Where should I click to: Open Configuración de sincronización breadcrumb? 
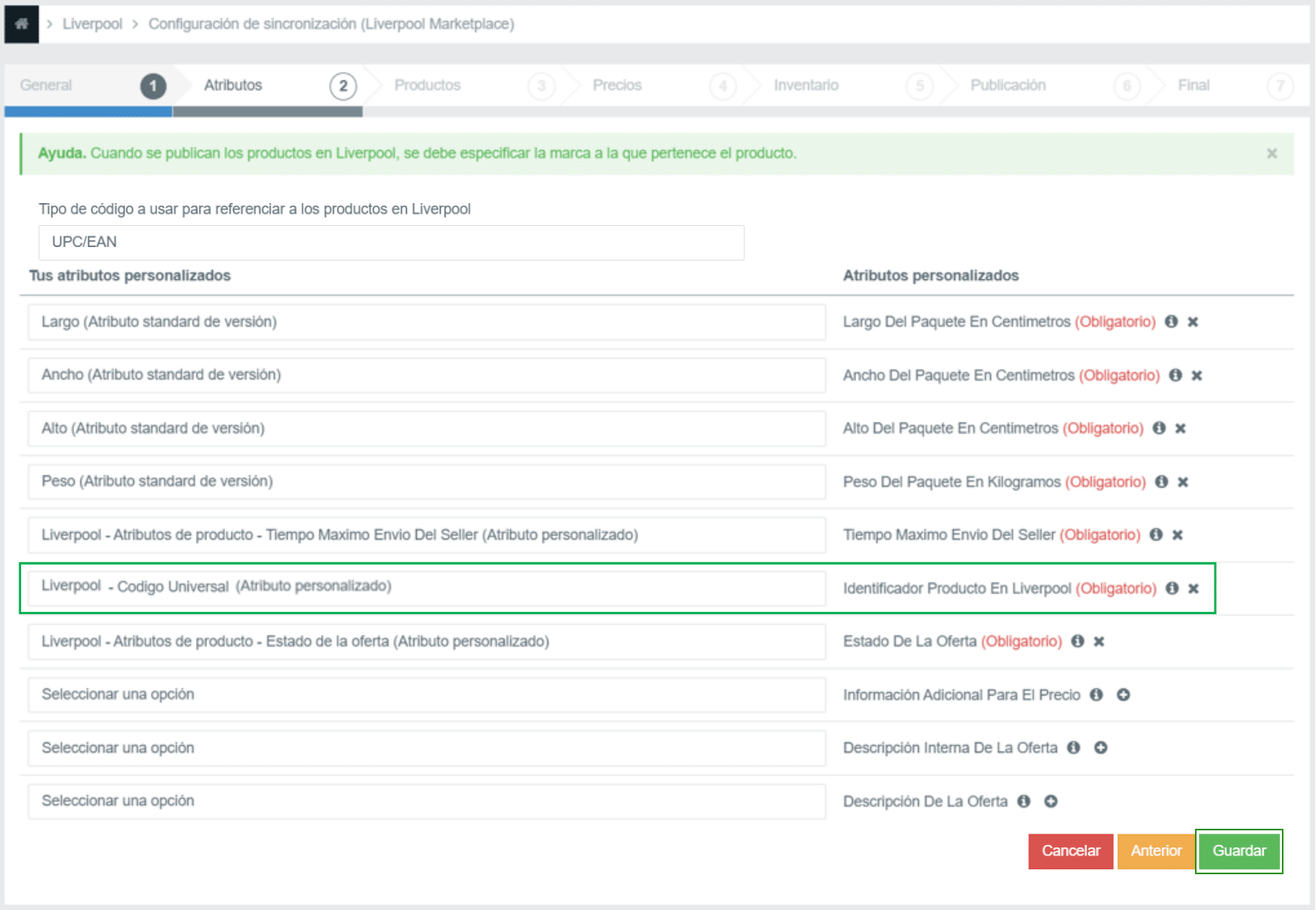[331, 24]
